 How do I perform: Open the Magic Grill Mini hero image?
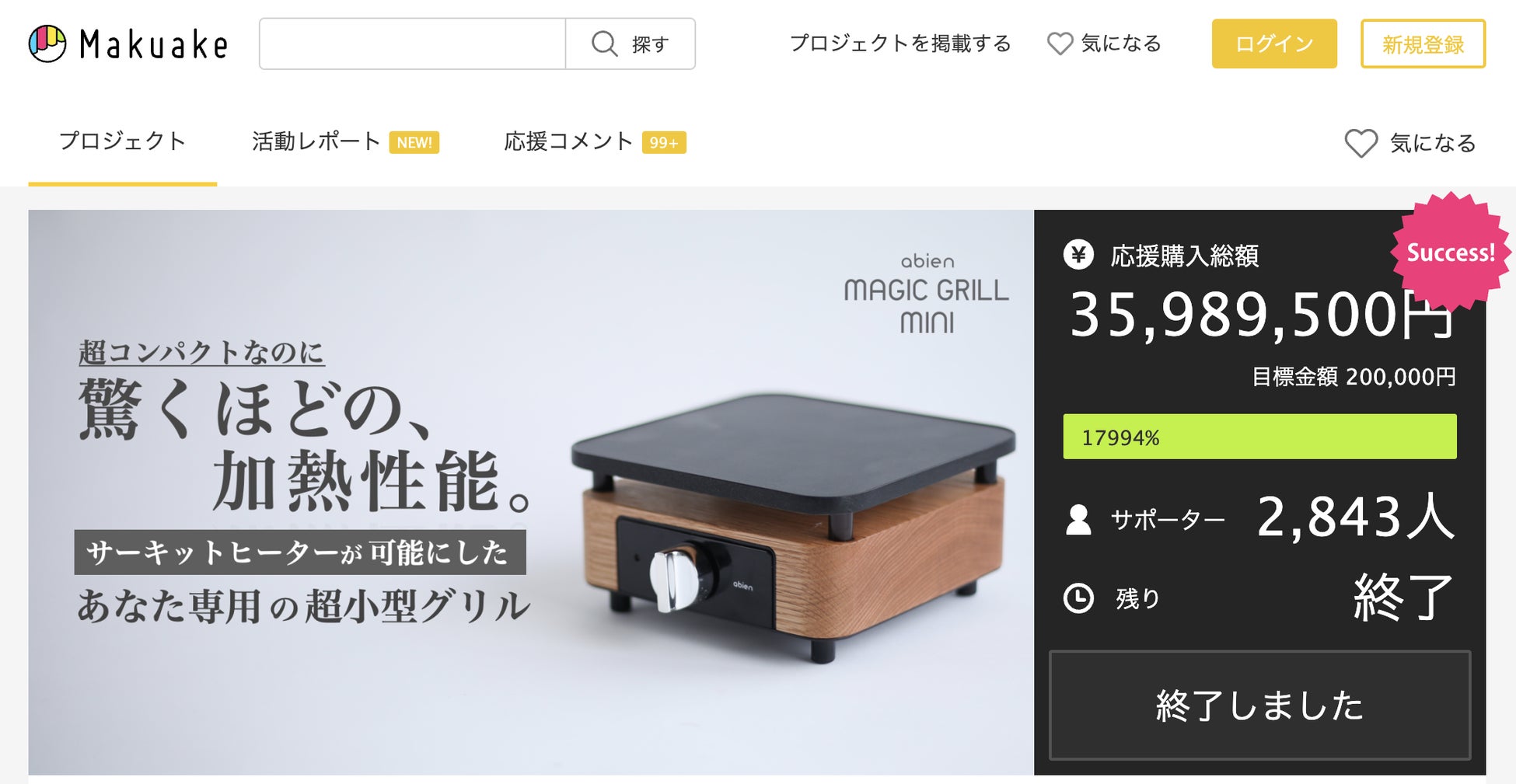(x=531, y=492)
